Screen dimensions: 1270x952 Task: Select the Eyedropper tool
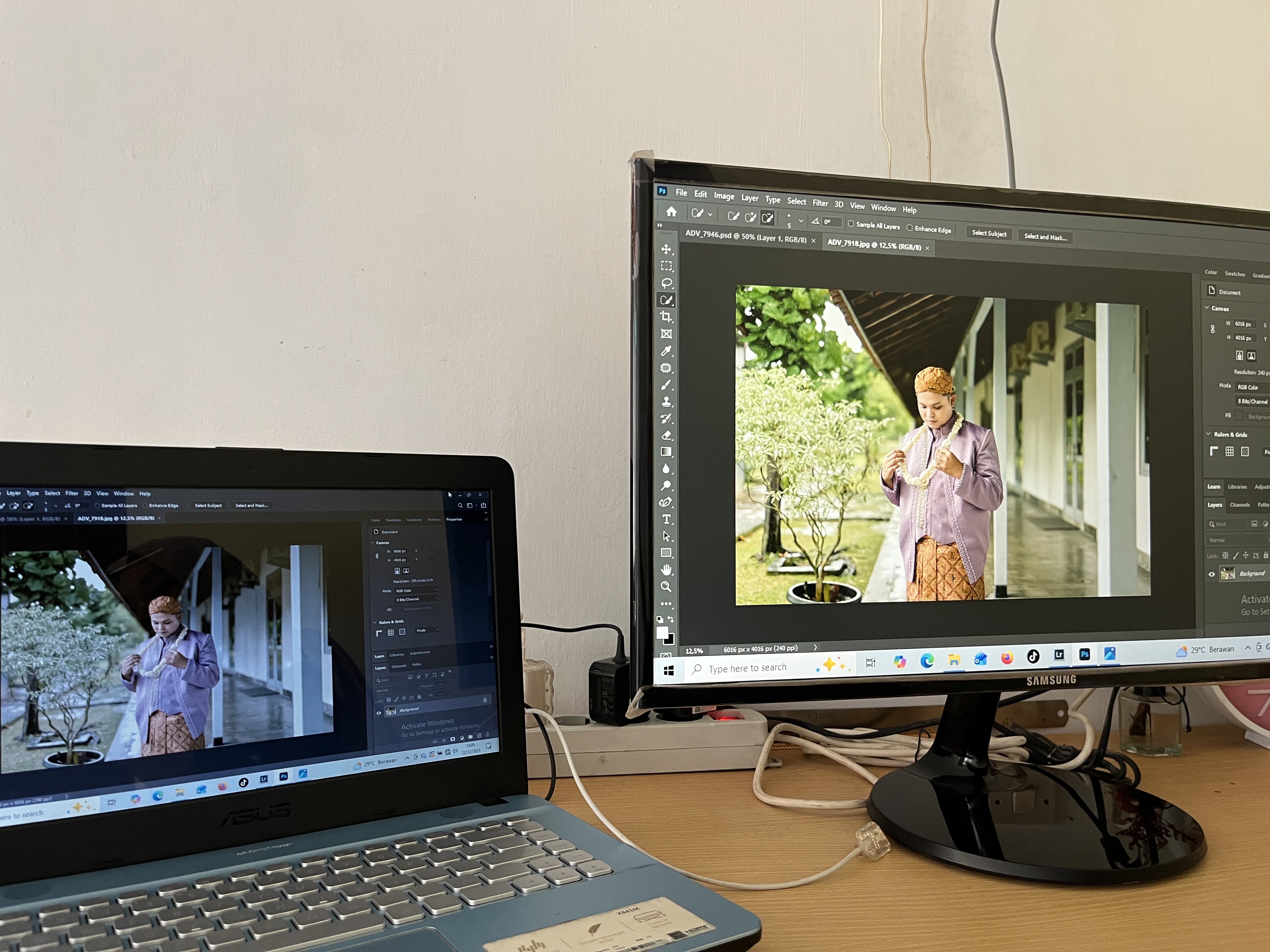pos(666,351)
